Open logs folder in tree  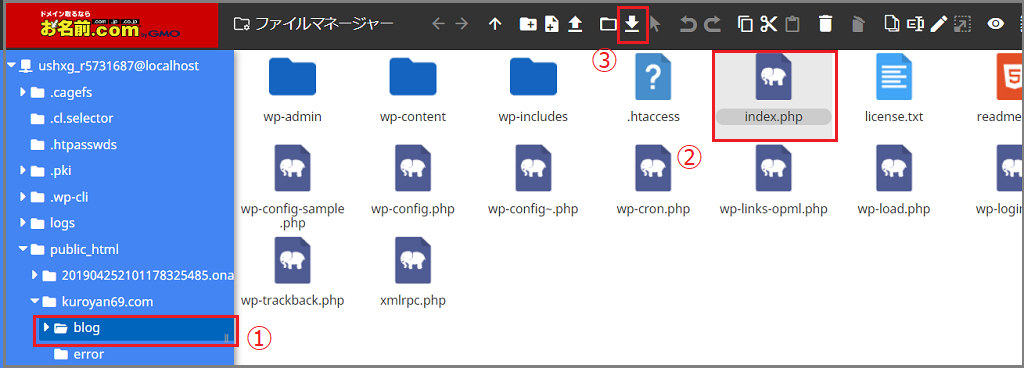click(62, 222)
